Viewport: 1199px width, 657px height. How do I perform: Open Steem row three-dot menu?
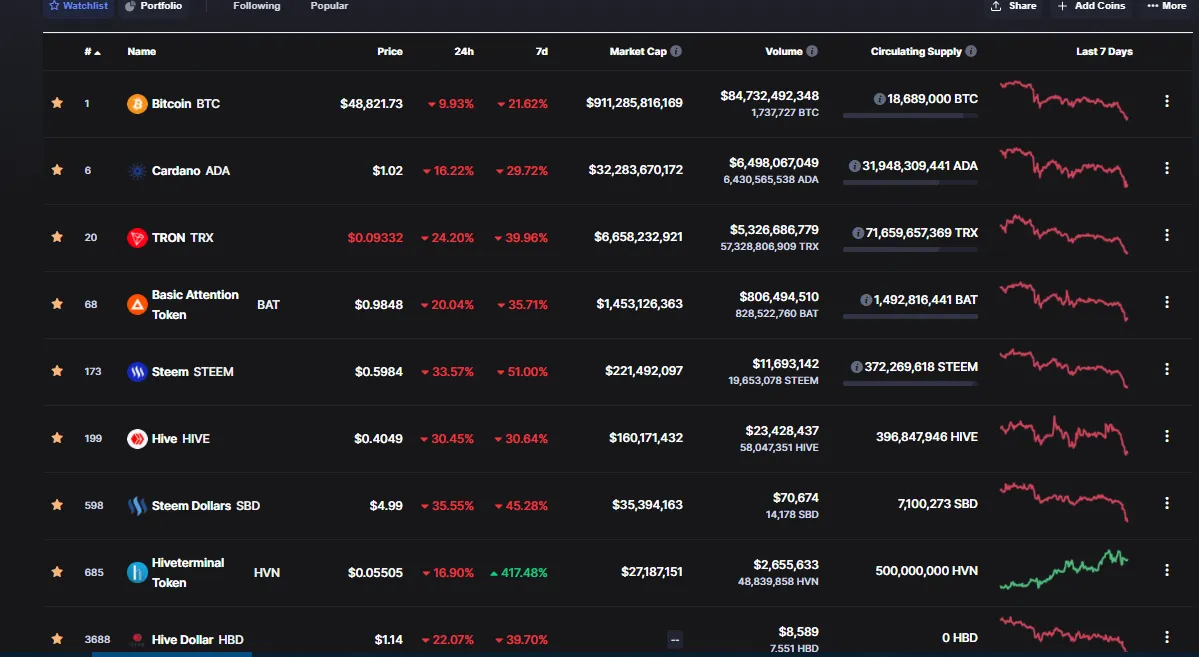click(1167, 369)
